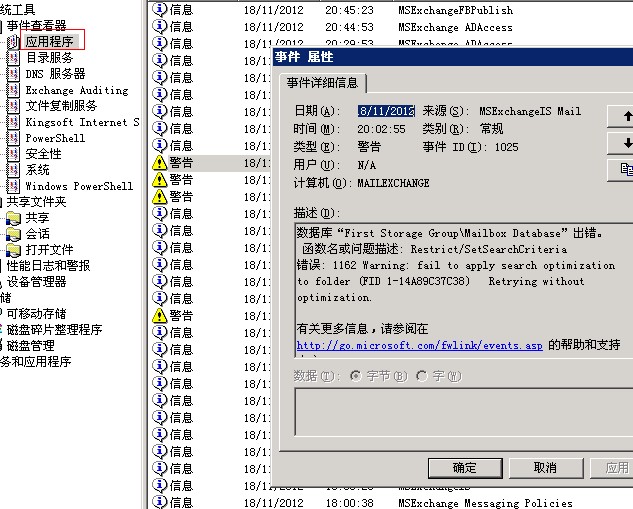Image resolution: width=633 pixels, height=509 pixels.
Task: Open the 文件复制服务 log icon
Action: (x=13, y=106)
